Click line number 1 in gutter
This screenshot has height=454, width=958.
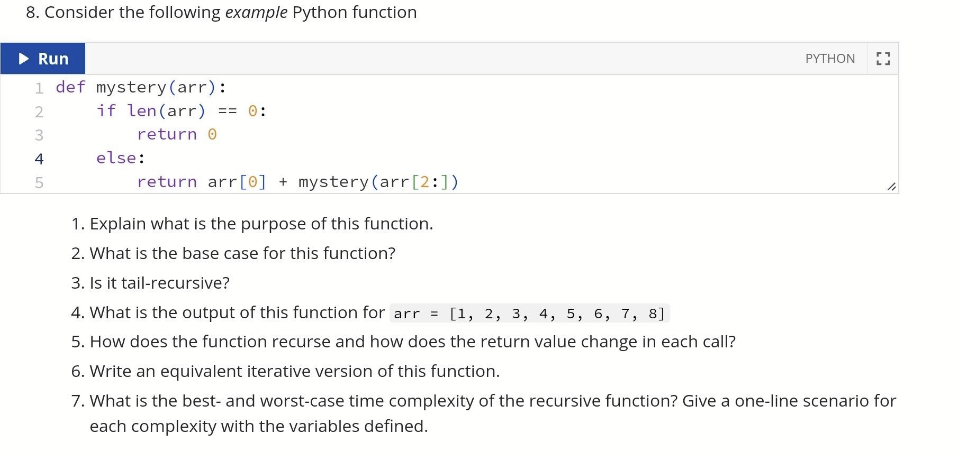pyautogui.click(x=39, y=88)
